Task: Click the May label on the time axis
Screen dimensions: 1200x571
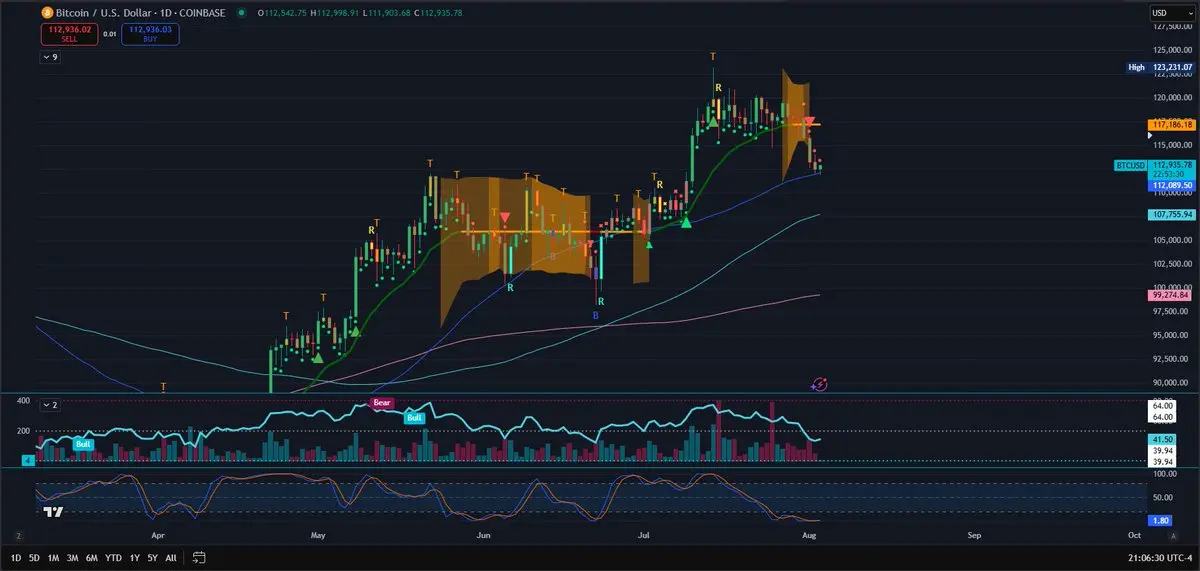Action: click(319, 536)
